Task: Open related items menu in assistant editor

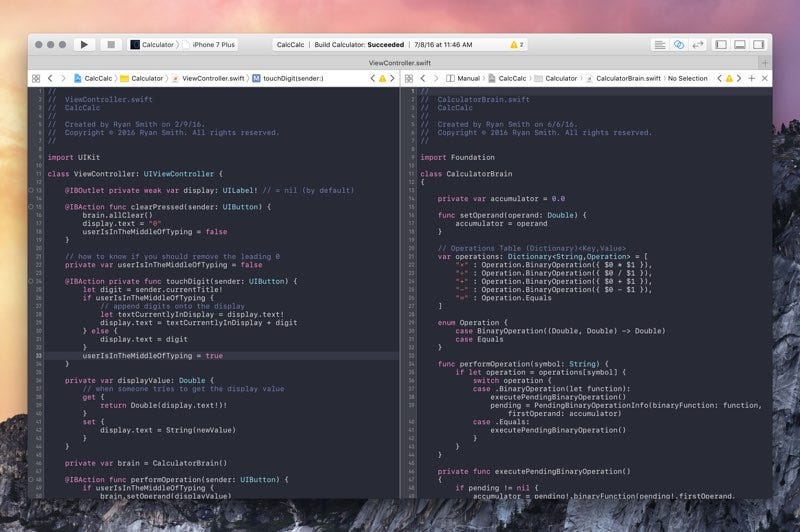Action: pyautogui.click(x=409, y=79)
